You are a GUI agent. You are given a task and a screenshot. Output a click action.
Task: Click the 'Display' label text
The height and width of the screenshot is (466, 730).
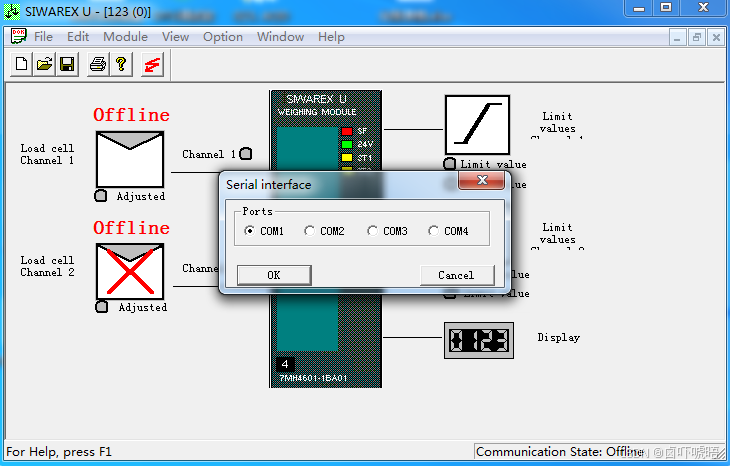click(x=559, y=338)
